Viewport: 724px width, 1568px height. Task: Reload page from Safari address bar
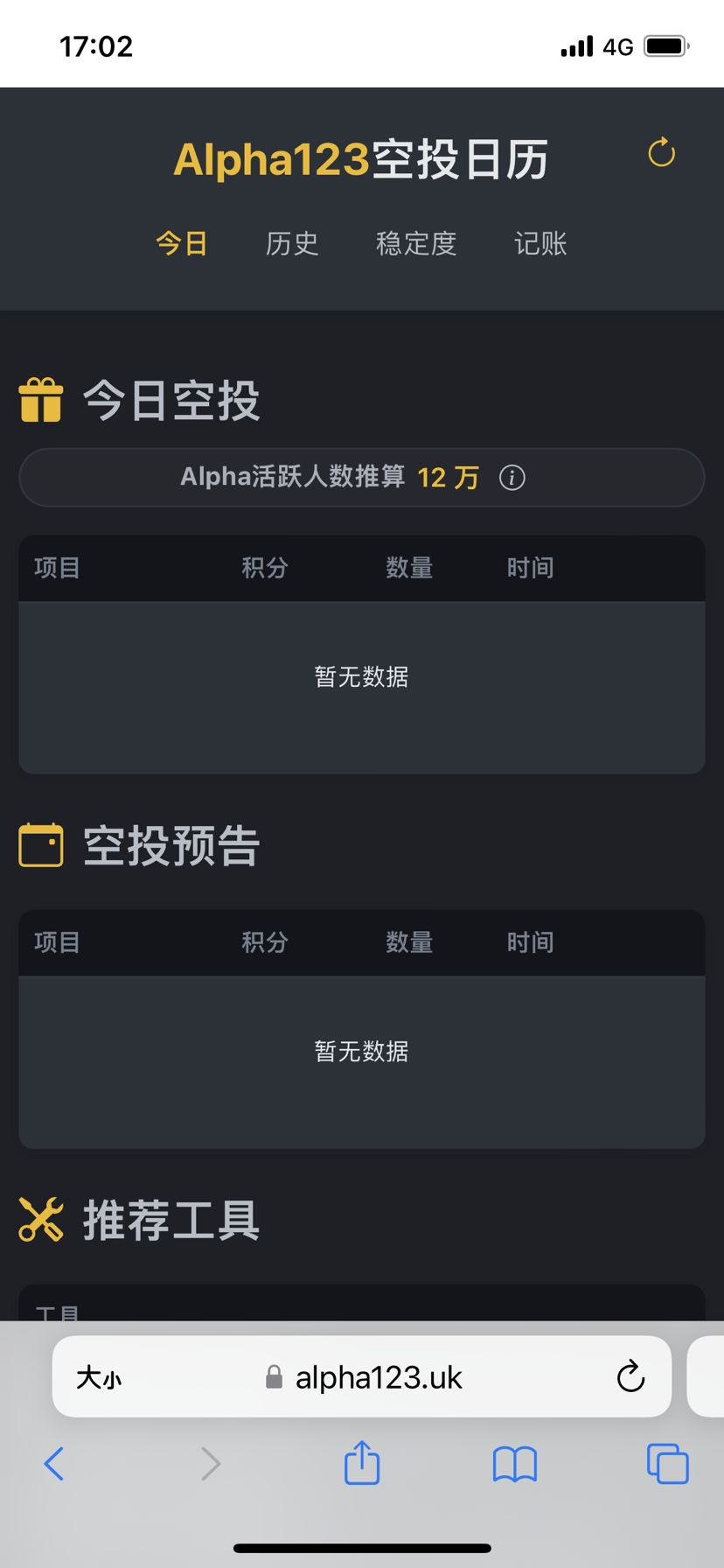pyautogui.click(x=630, y=1376)
